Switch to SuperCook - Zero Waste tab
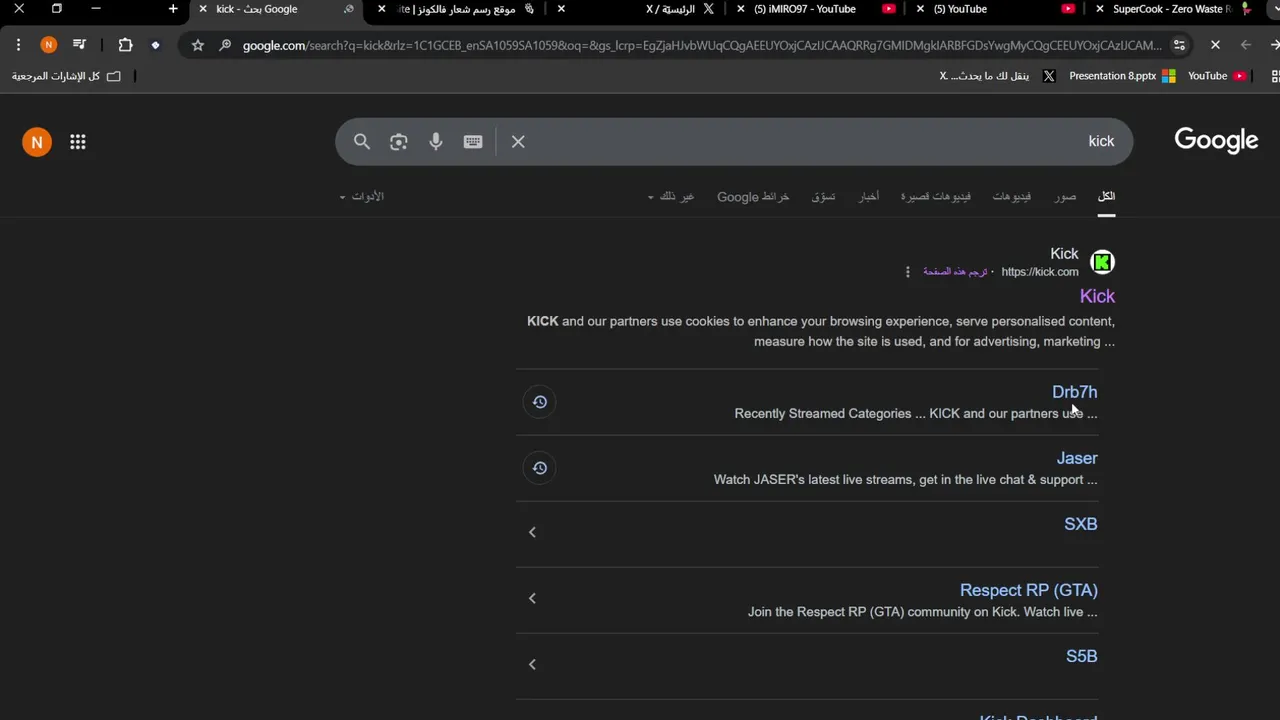This screenshot has height=720, width=1280. [x=1172, y=9]
